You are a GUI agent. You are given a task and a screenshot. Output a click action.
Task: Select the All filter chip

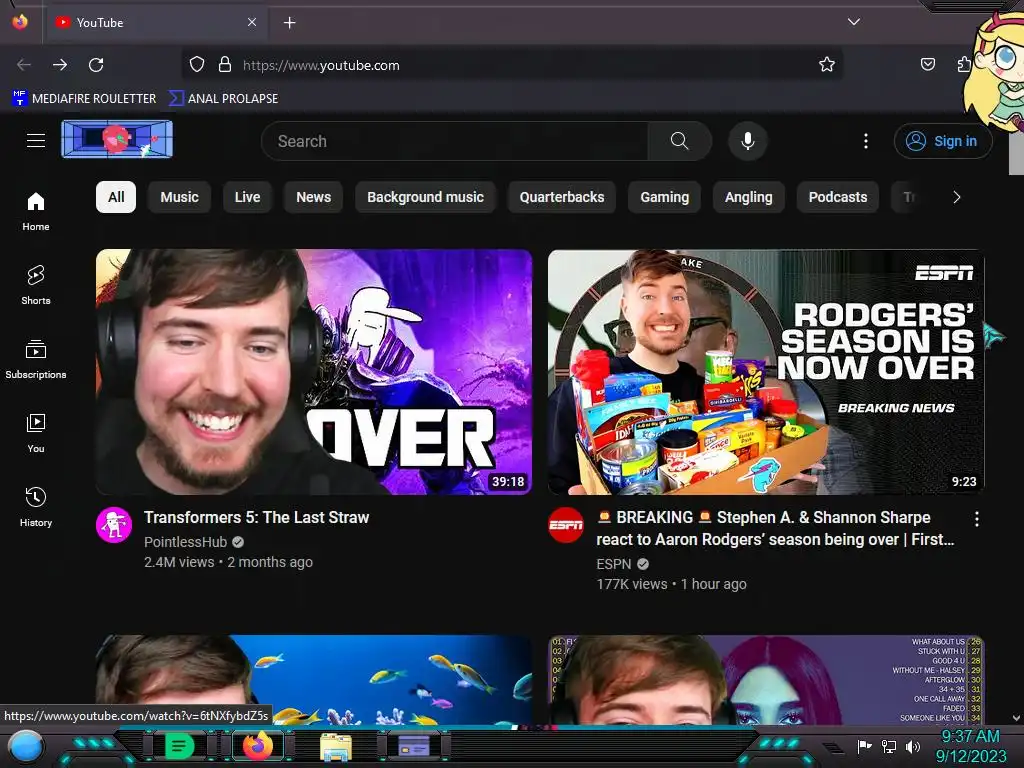click(116, 197)
